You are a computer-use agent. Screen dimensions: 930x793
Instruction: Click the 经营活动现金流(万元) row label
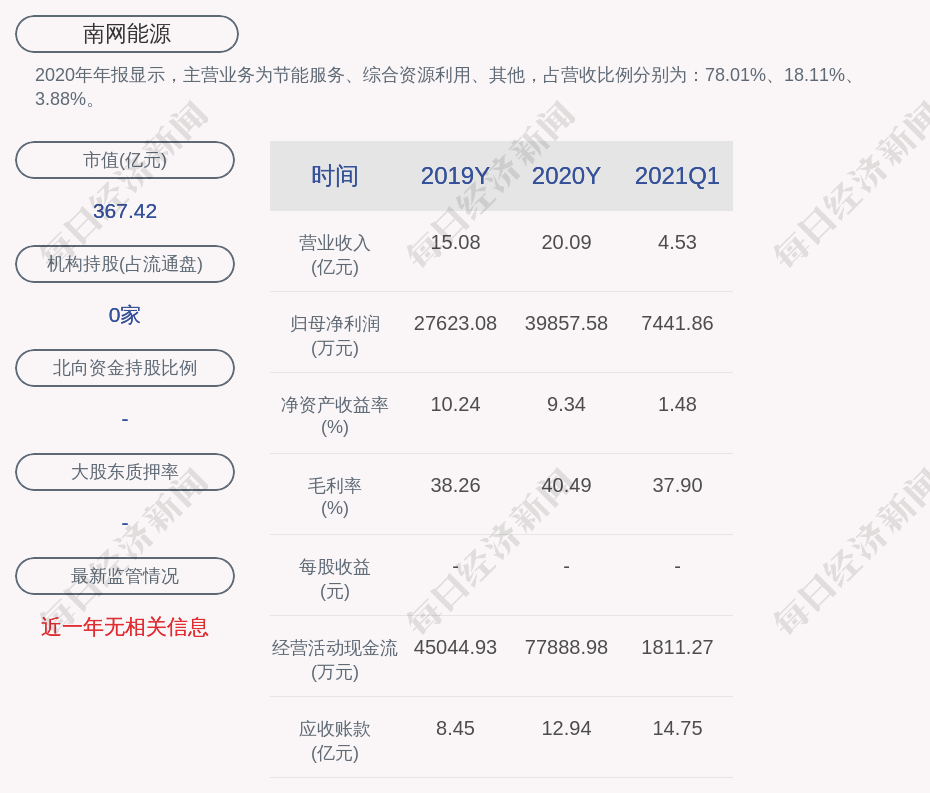coord(335,660)
